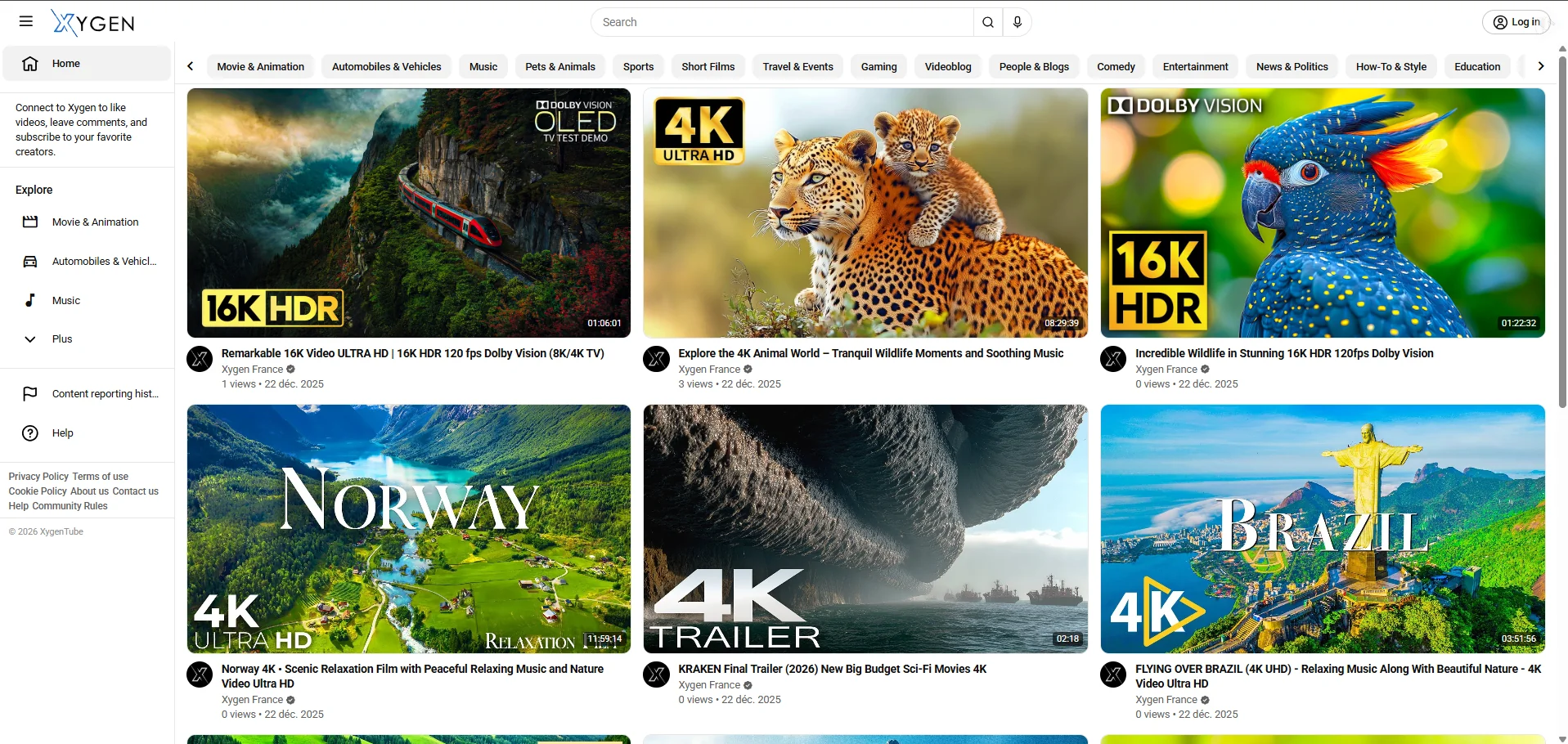Open Xygen France avatar on KRAKEN trailer
The width and height of the screenshot is (1568, 744).
click(656, 675)
